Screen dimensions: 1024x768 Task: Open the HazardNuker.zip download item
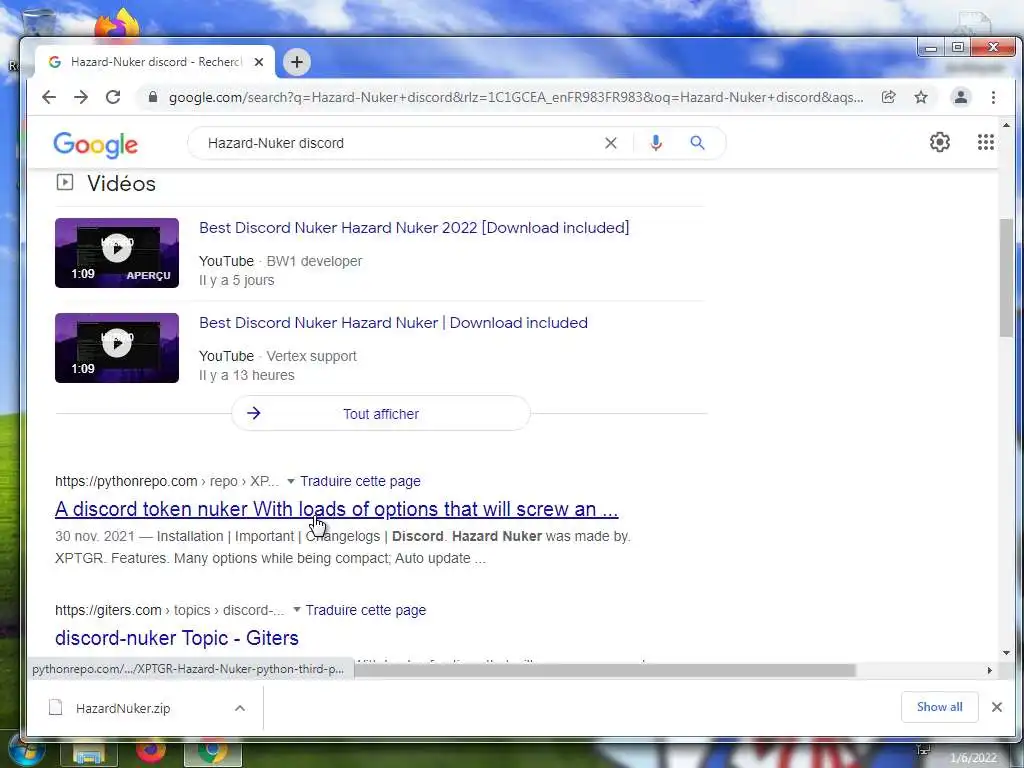click(123, 709)
